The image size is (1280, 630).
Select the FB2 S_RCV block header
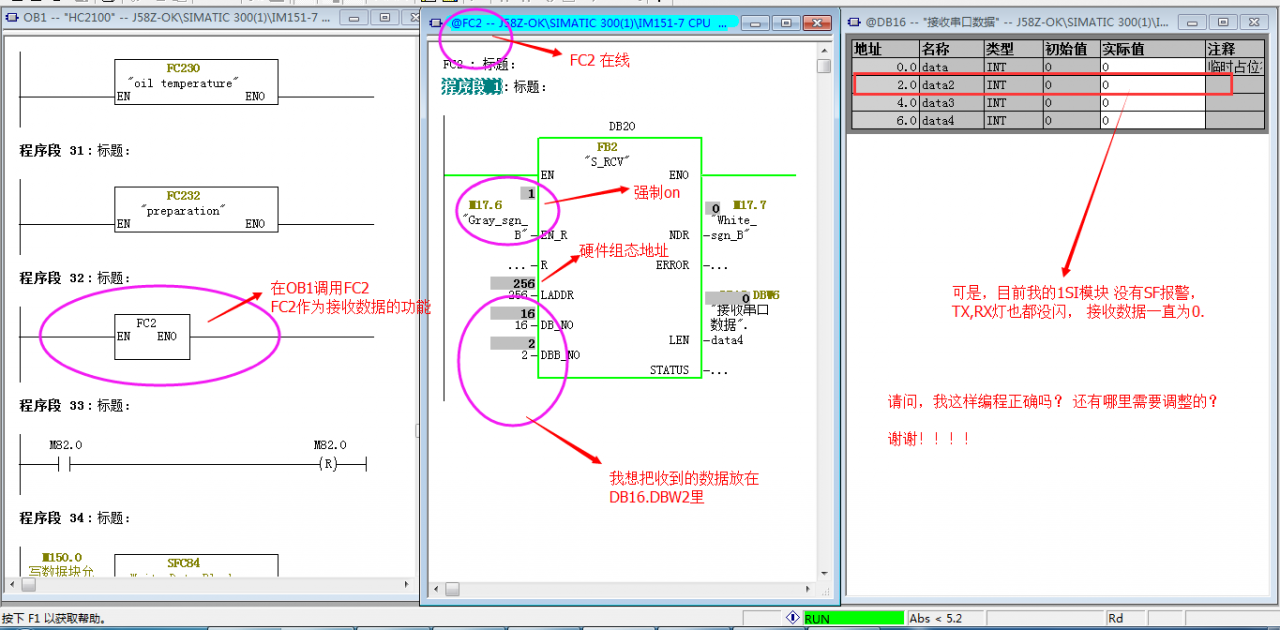point(607,153)
